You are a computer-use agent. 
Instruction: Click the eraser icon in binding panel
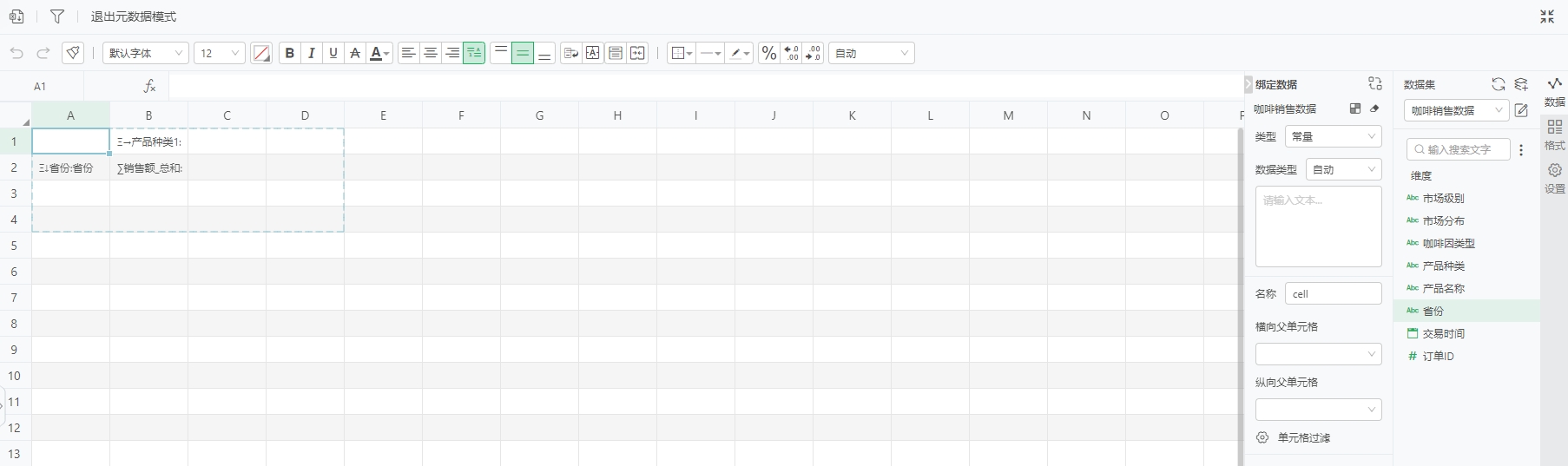[1374, 108]
